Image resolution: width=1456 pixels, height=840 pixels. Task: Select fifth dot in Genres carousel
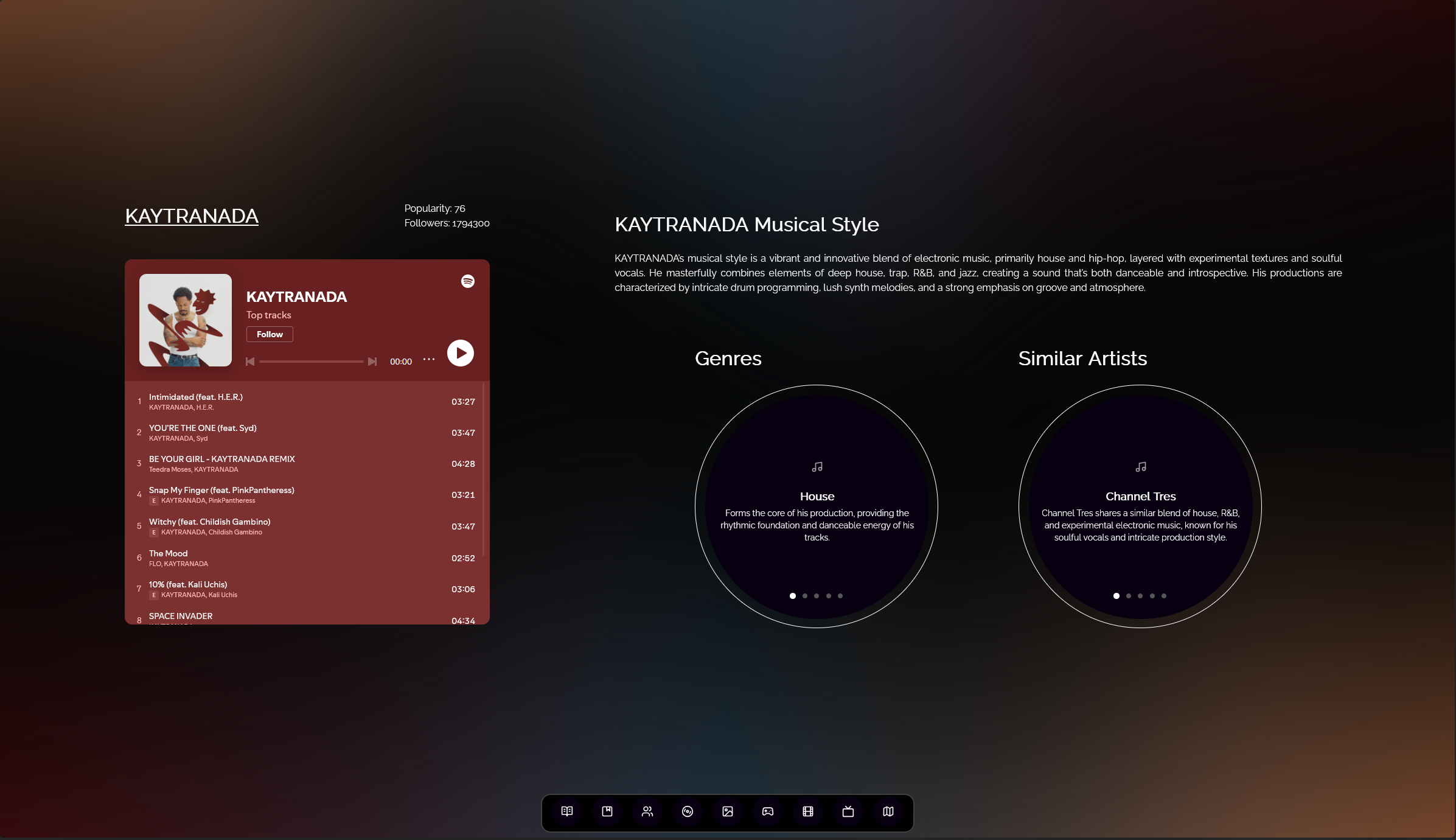(x=840, y=596)
